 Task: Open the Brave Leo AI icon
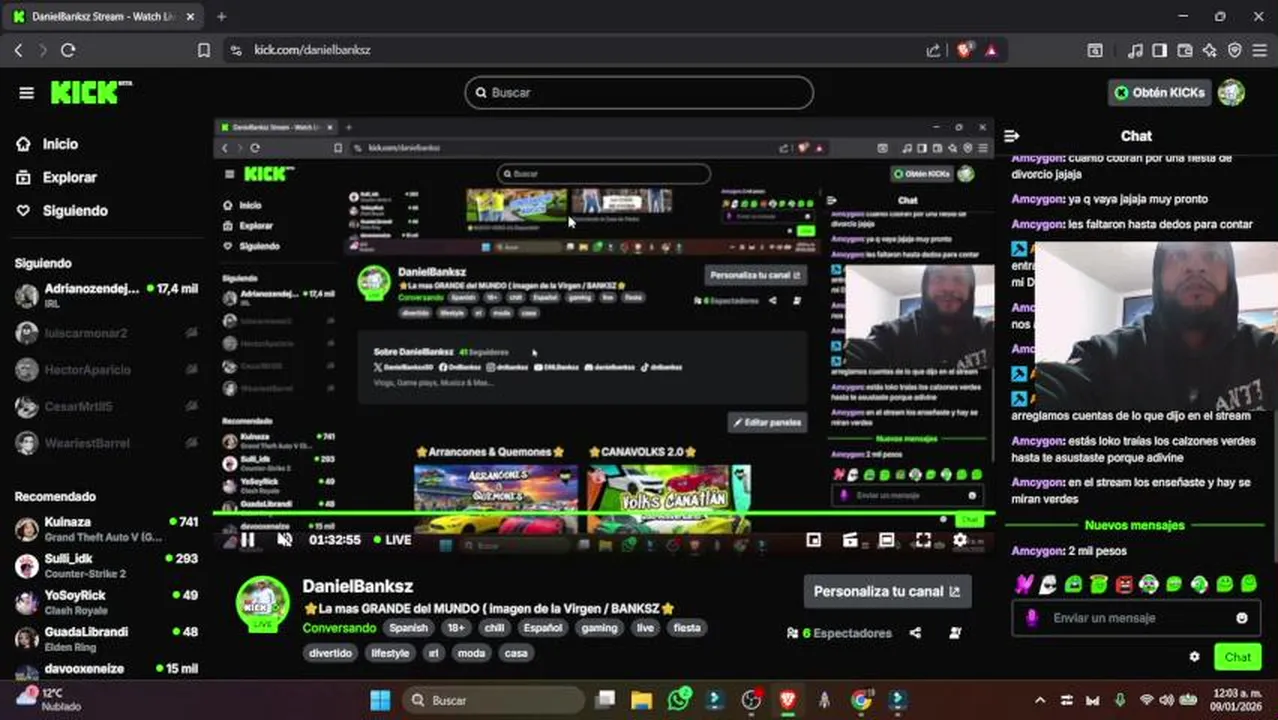coord(1210,50)
